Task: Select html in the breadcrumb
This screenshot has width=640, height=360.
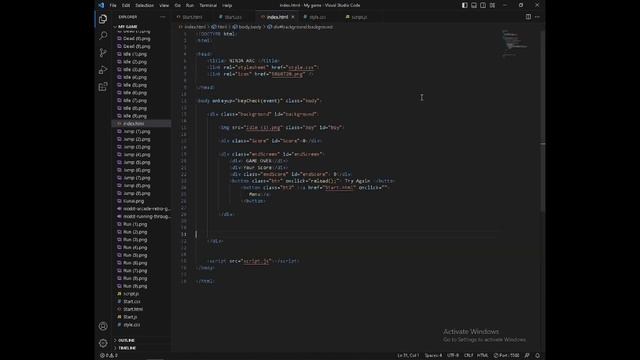Action: (x=220, y=27)
